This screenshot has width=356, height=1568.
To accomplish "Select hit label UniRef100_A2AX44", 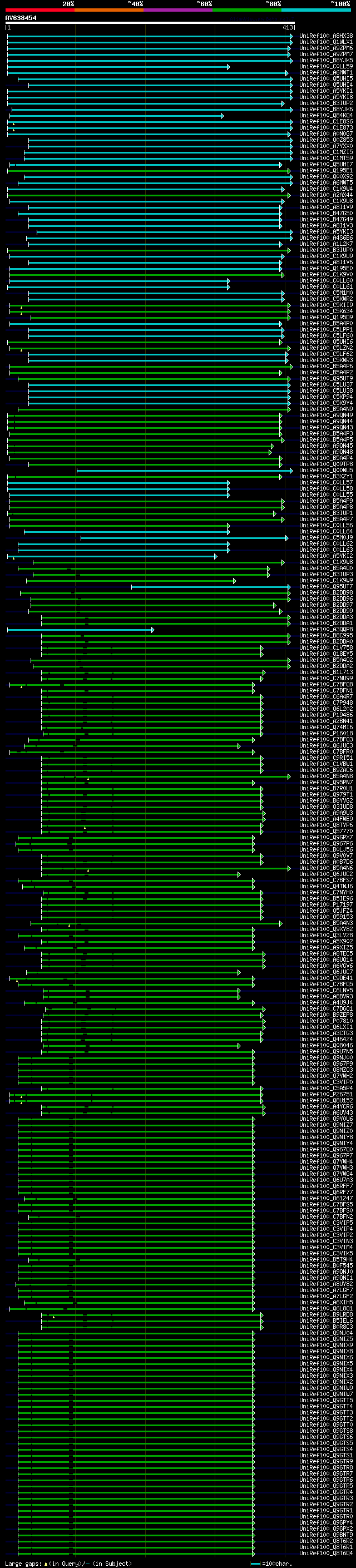I will [326, 195].
